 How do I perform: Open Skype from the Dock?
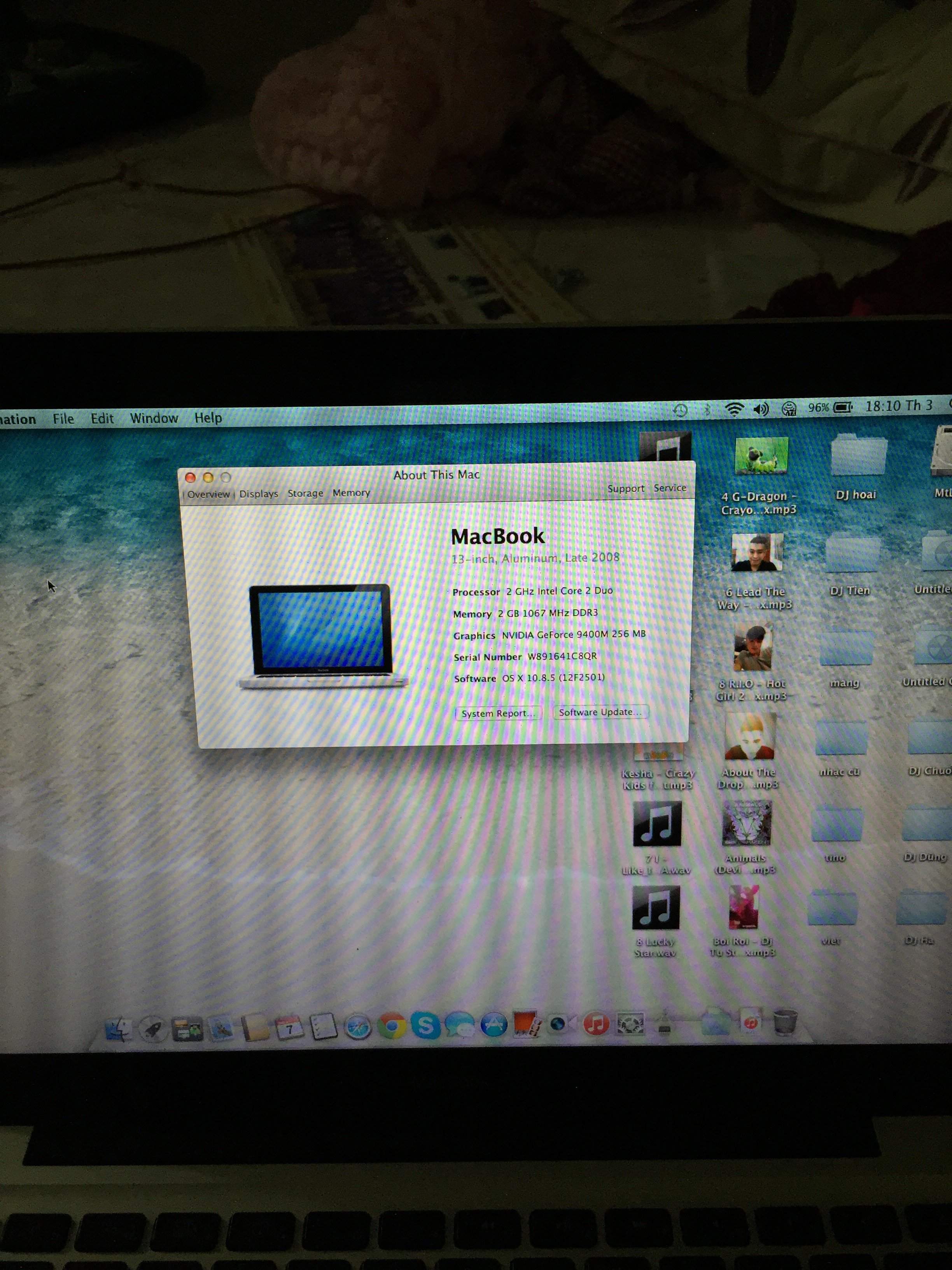425,1025
